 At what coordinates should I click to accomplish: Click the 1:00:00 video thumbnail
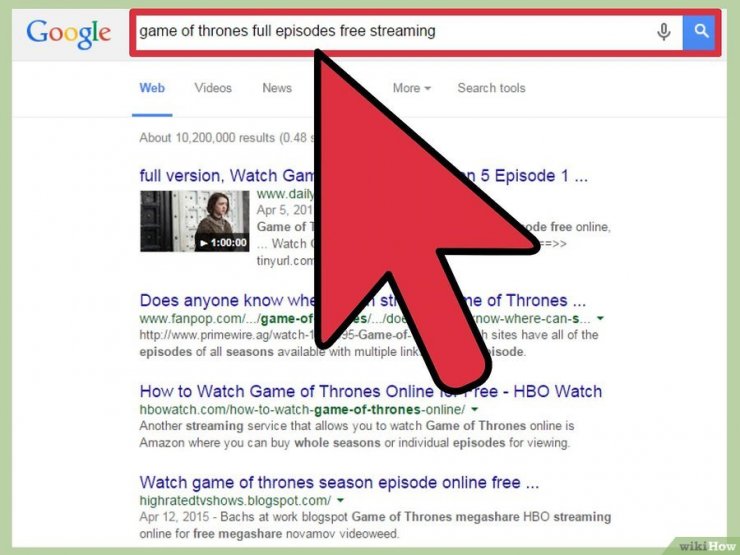point(194,221)
